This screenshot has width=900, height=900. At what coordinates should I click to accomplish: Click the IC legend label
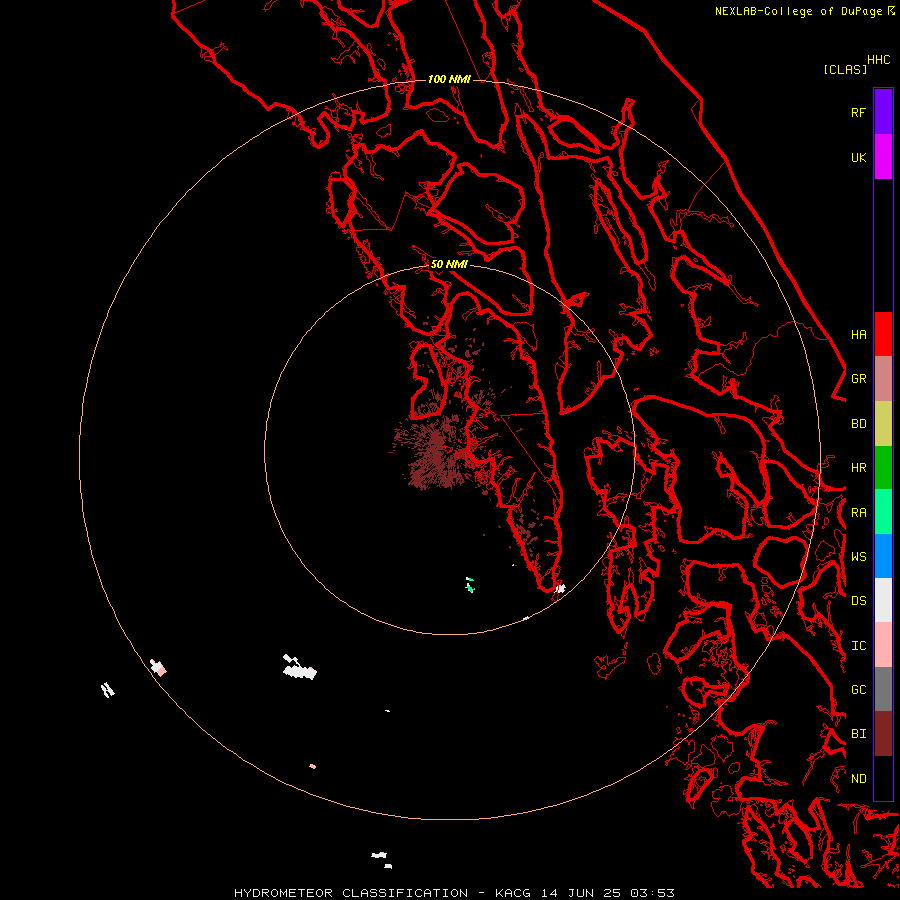(x=858, y=646)
